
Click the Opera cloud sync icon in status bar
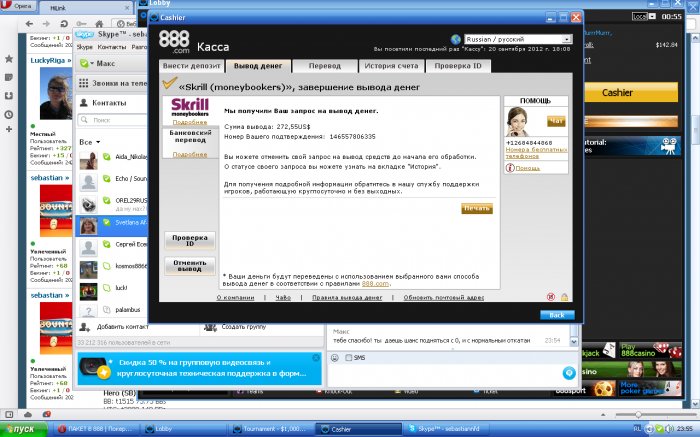coord(27,414)
